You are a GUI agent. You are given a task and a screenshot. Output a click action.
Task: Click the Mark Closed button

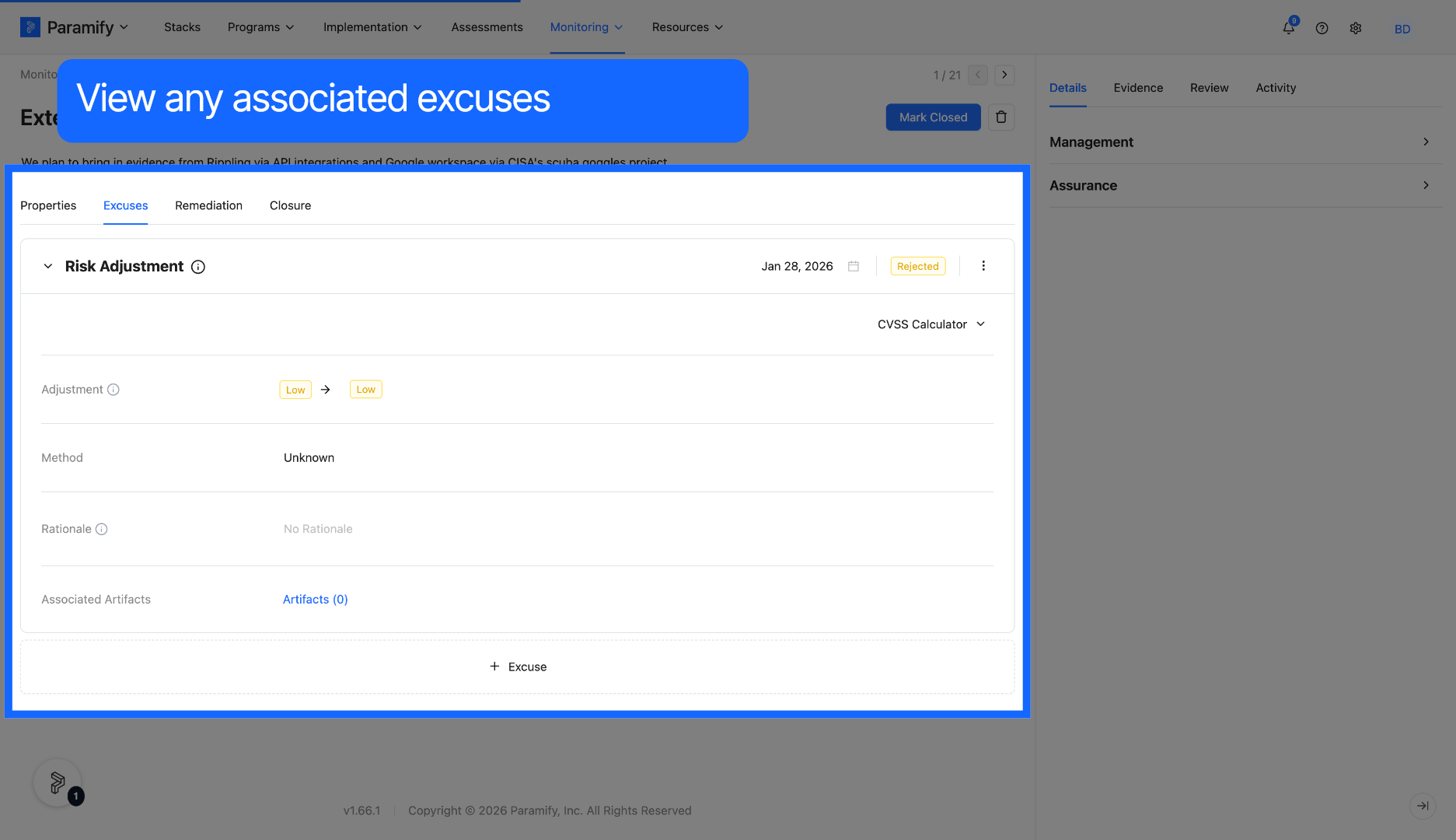click(933, 117)
